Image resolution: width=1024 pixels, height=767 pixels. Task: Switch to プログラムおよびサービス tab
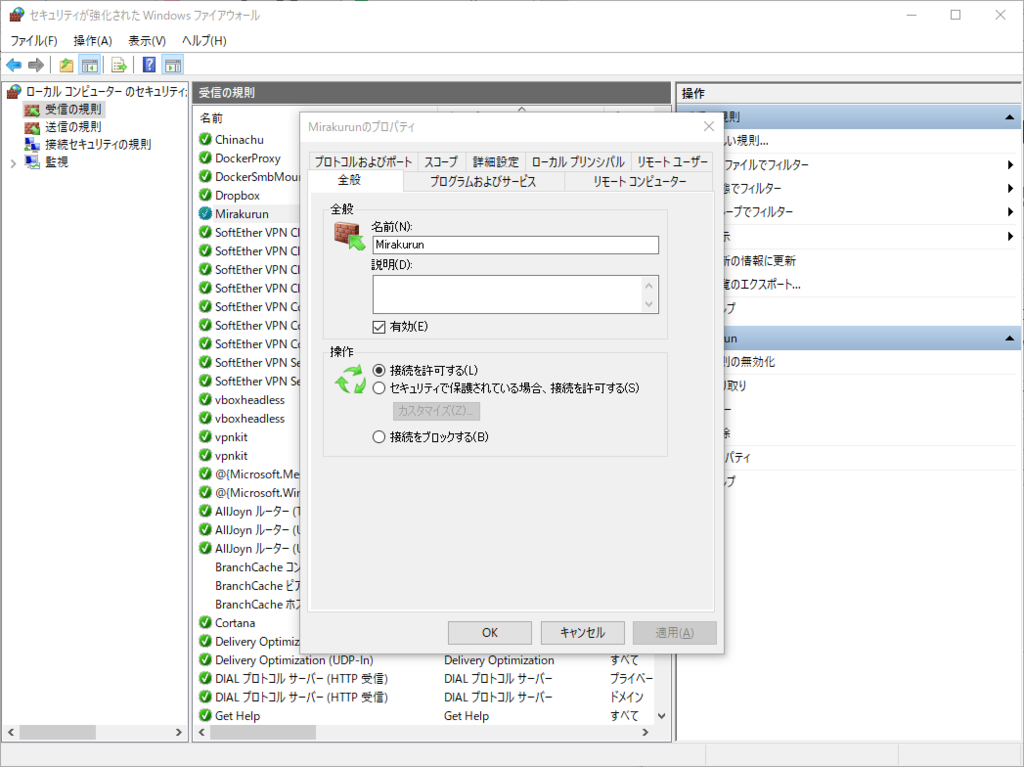click(483, 182)
